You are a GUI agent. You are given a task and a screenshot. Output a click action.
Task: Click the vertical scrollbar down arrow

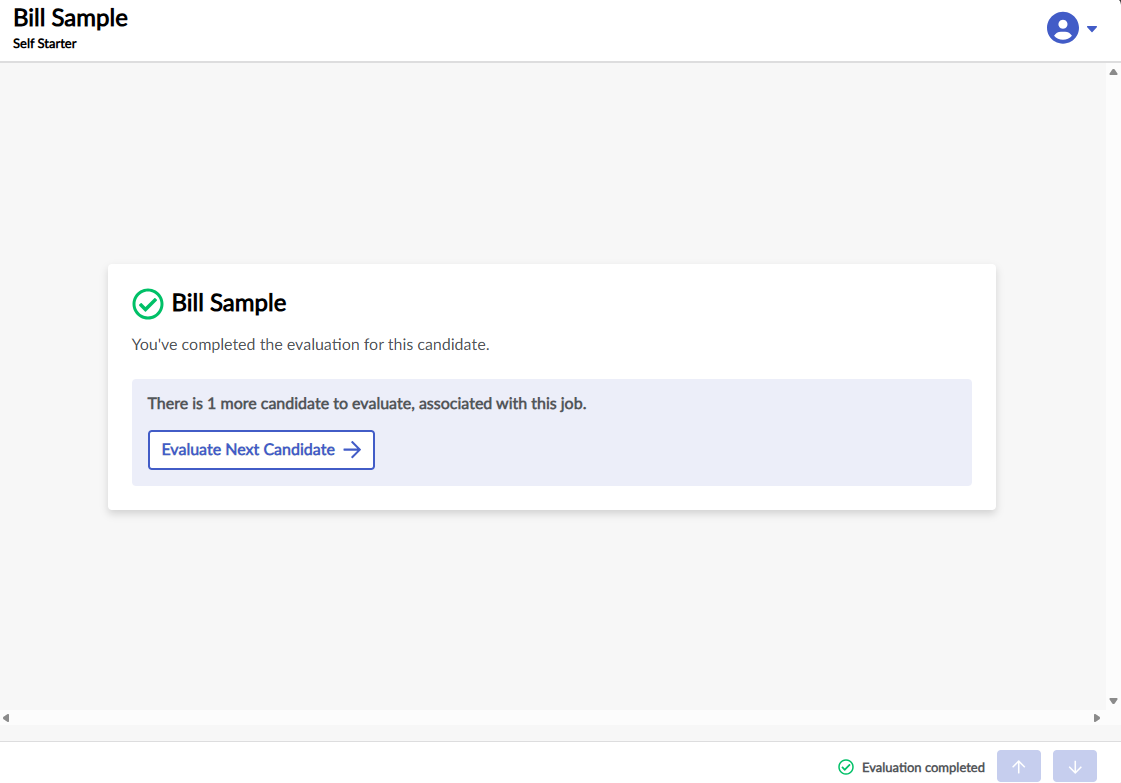point(1113,701)
